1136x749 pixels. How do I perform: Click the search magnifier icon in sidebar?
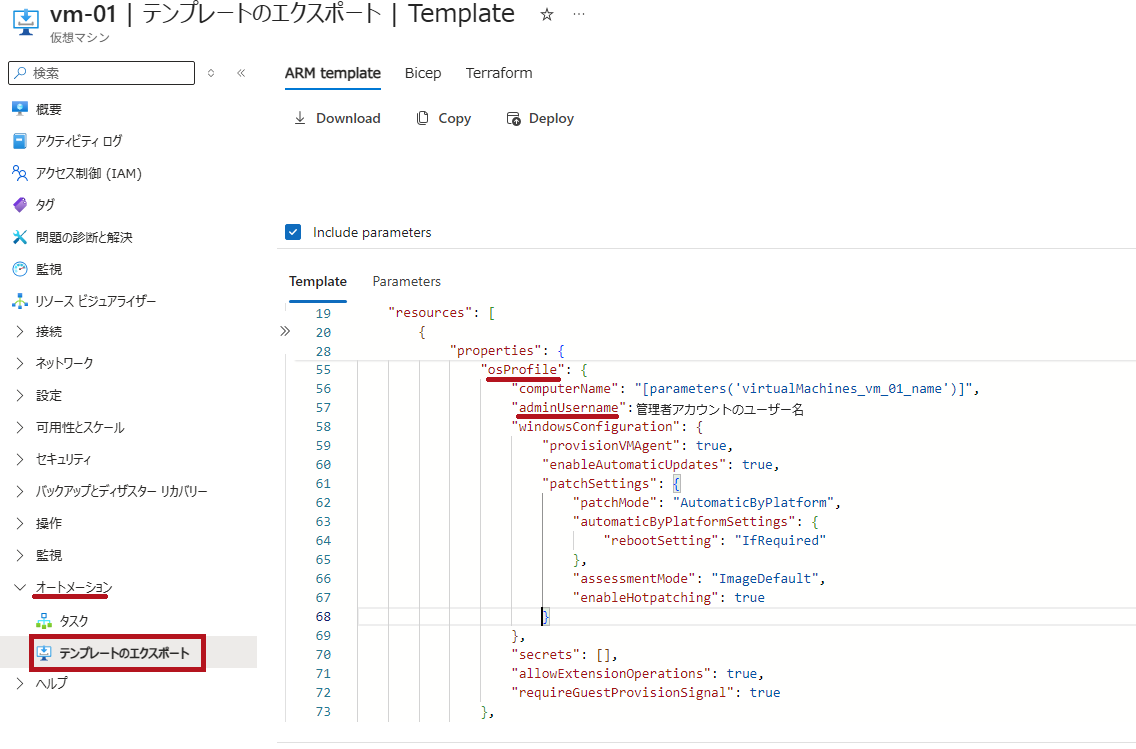[x=20, y=73]
